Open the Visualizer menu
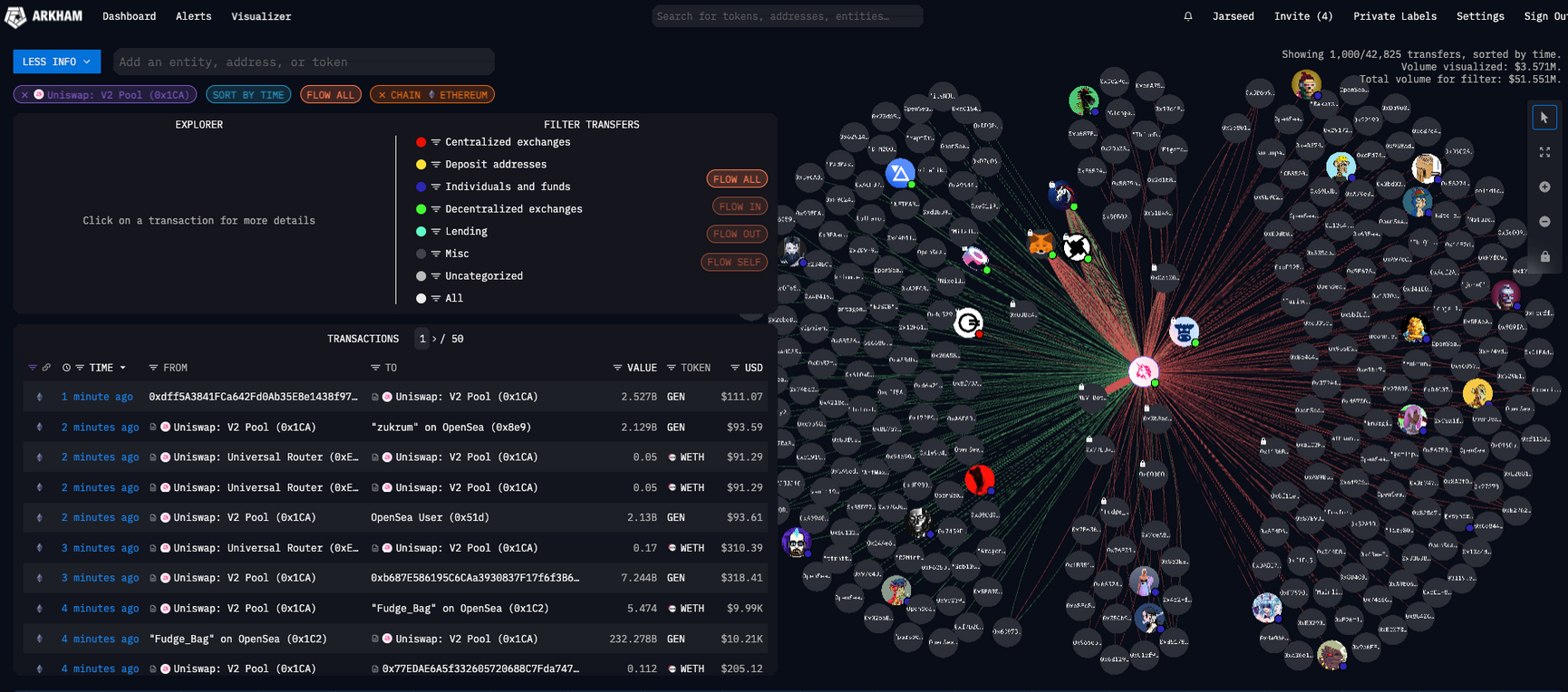Image resolution: width=1568 pixels, height=692 pixels. click(261, 16)
